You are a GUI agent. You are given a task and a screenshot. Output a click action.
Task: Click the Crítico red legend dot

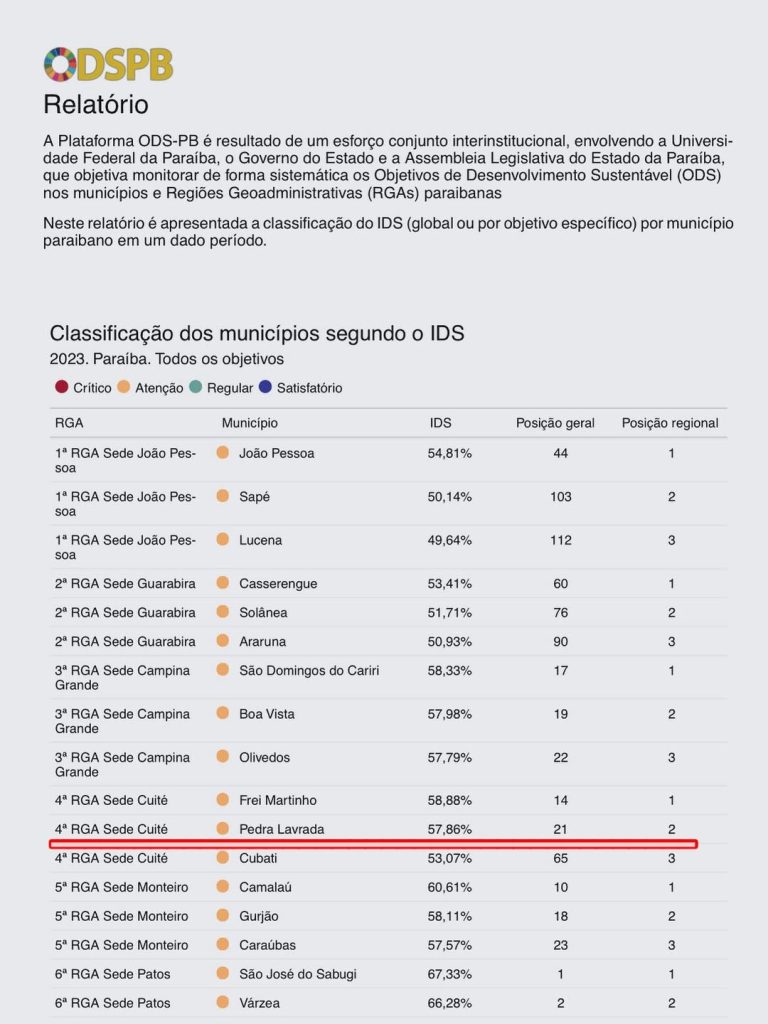coord(61,387)
